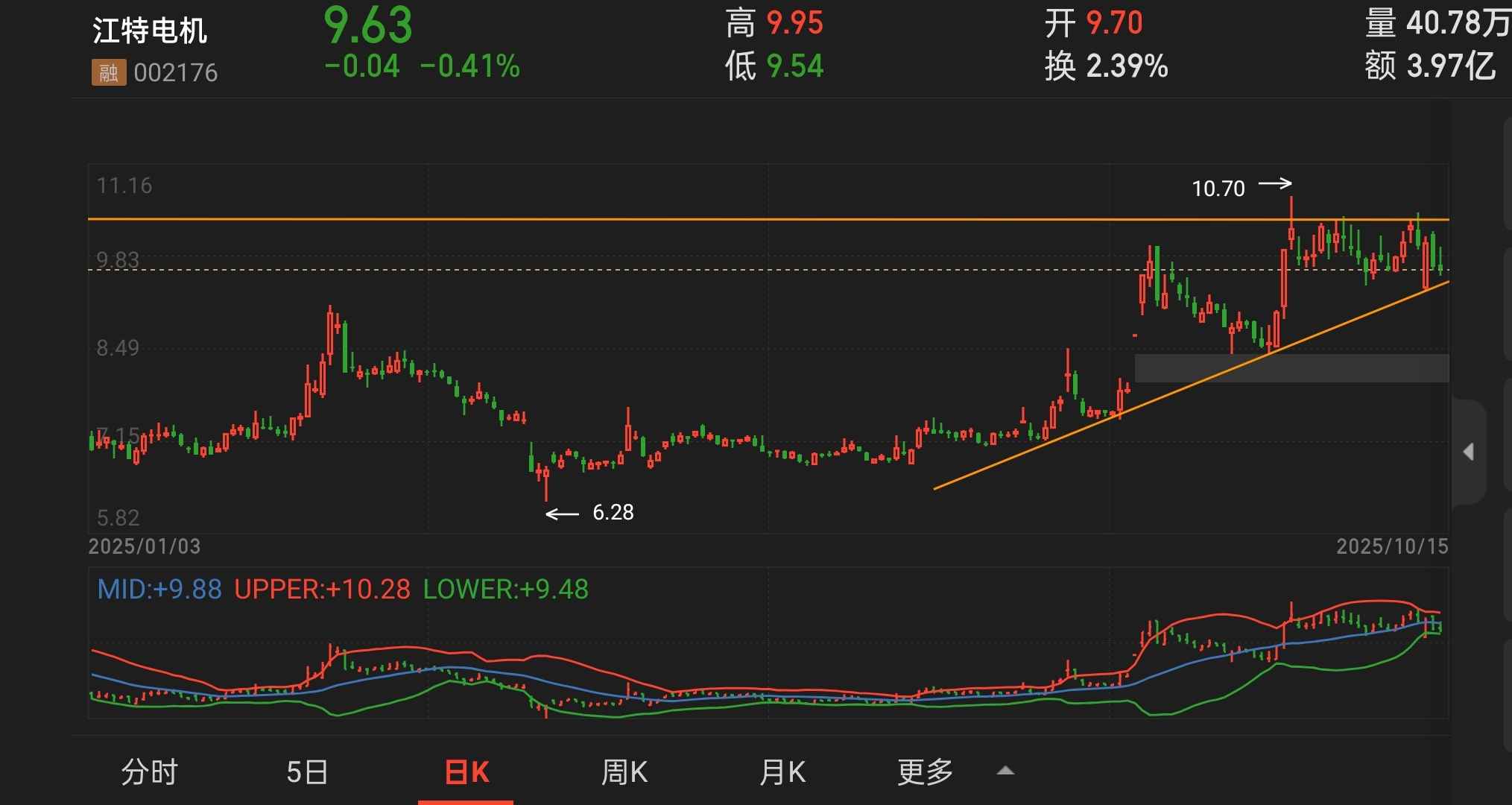Select the grey support zone rectangle
This screenshot has height=805, width=1512.
click(1291, 368)
